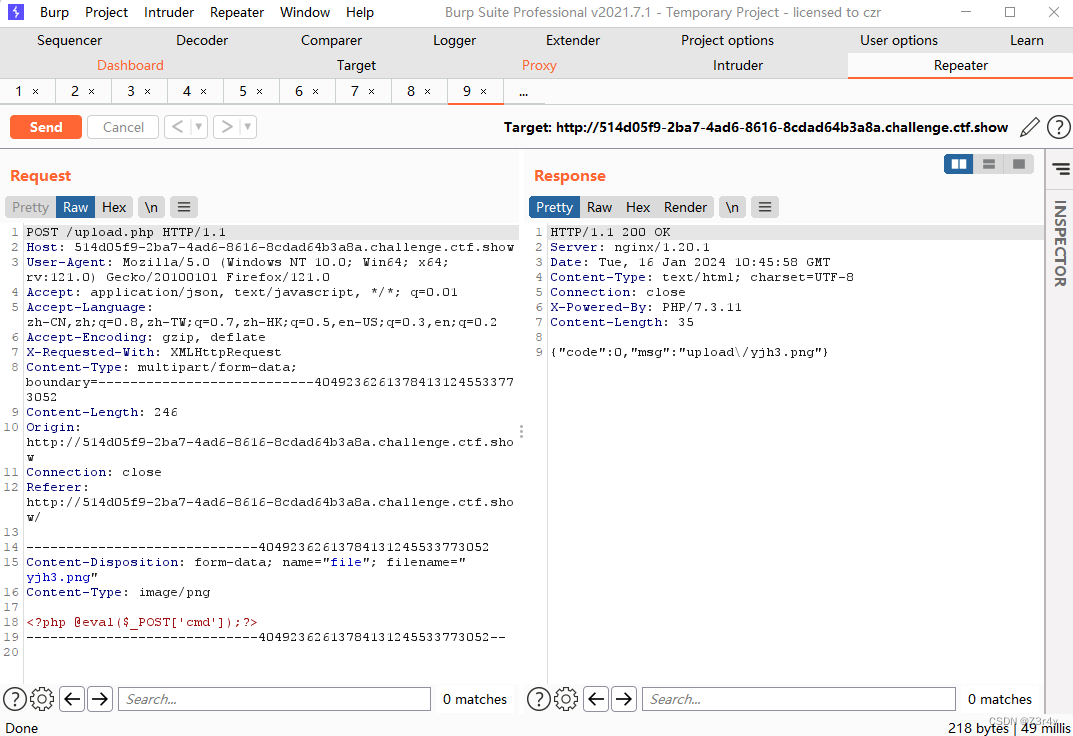This screenshot has height=736, width=1073.
Task: Go to previous Request search match
Action: pyautogui.click(x=72, y=699)
